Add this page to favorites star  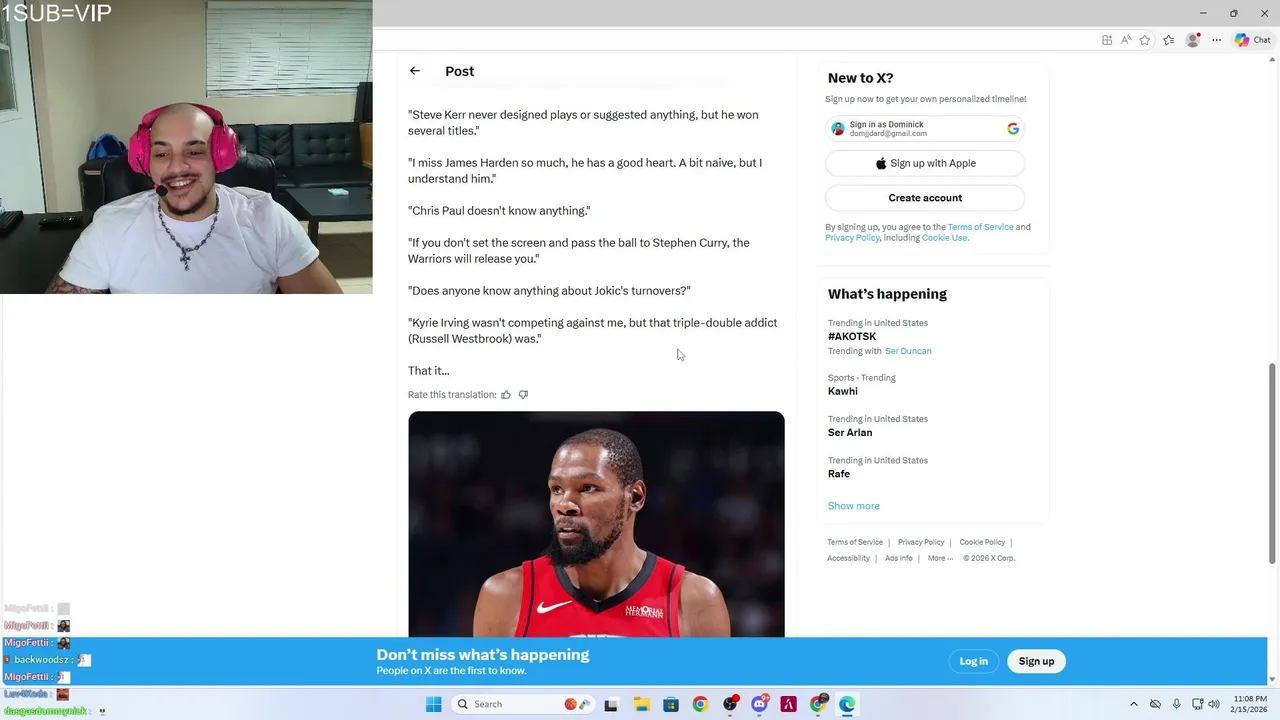(1145, 40)
